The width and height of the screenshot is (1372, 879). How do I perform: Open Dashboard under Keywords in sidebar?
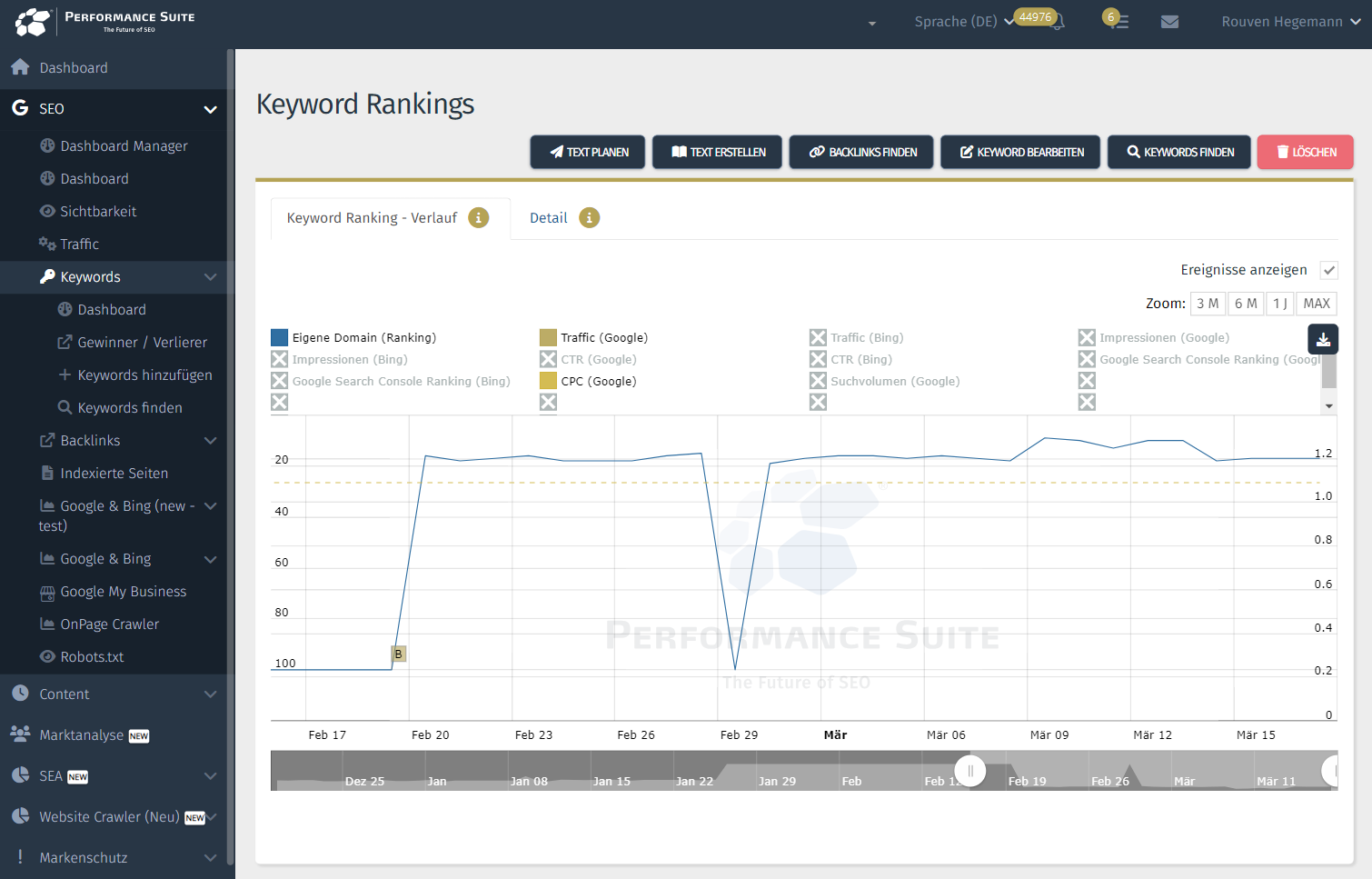pyautogui.click(x=113, y=309)
